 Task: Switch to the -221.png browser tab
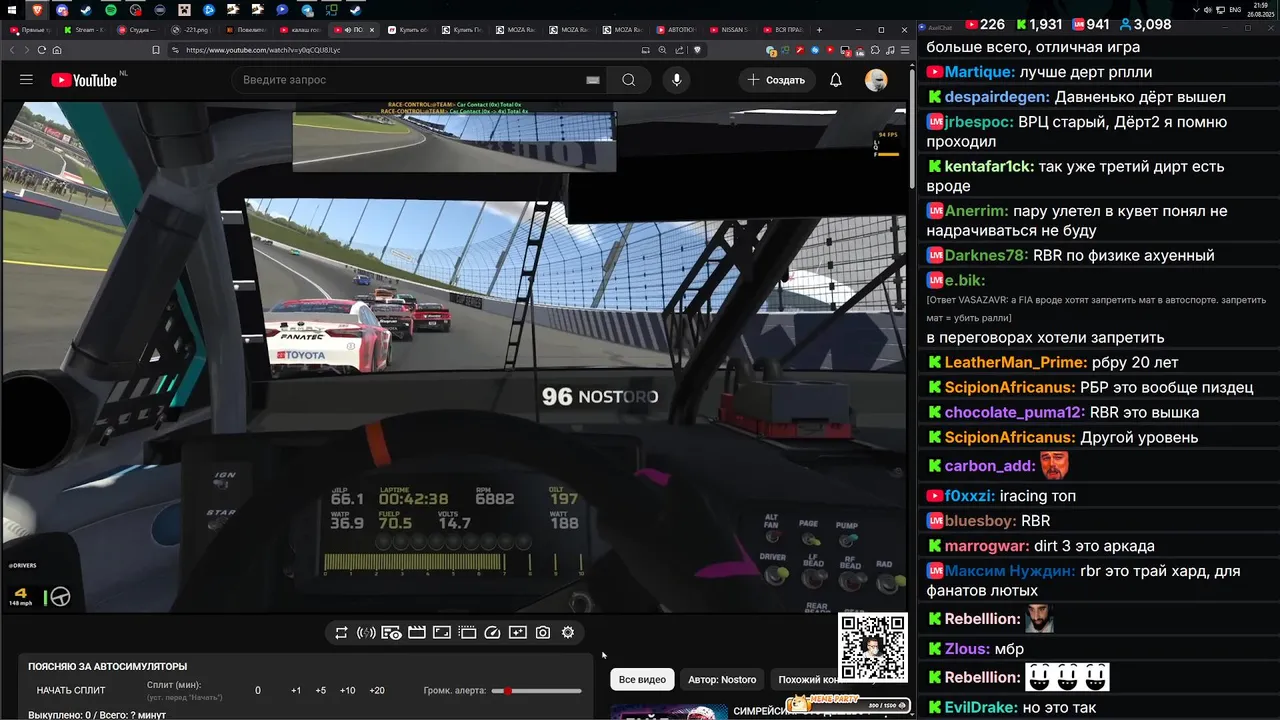click(192, 30)
